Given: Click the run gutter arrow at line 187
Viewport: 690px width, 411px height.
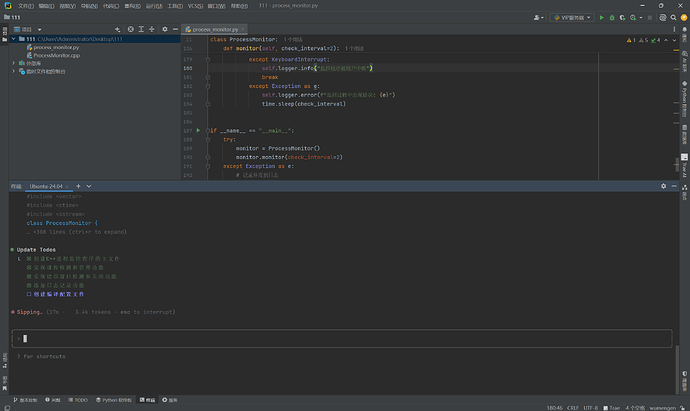Looking at the screenshot, I should [198, 130].
